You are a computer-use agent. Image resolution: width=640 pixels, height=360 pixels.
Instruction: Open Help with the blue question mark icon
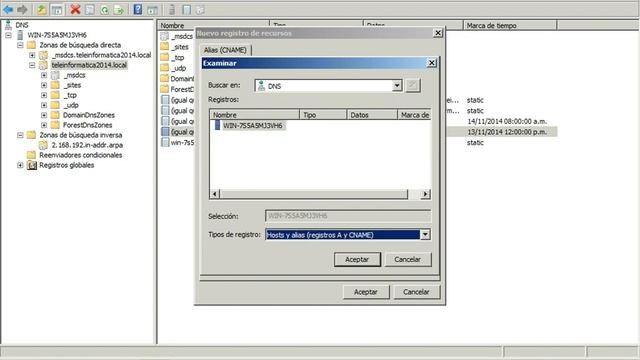pyautogui.click(x=138, y=9)
